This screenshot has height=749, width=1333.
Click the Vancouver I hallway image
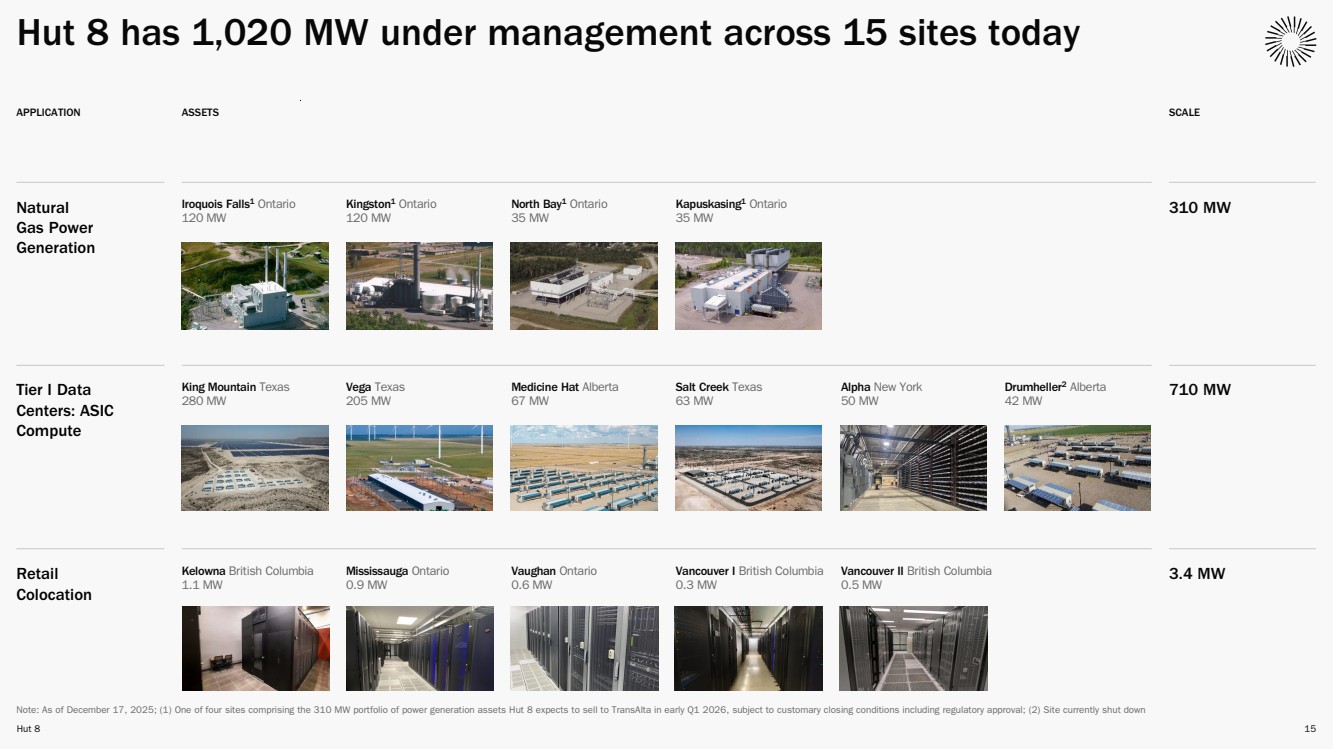click(748, 648)
